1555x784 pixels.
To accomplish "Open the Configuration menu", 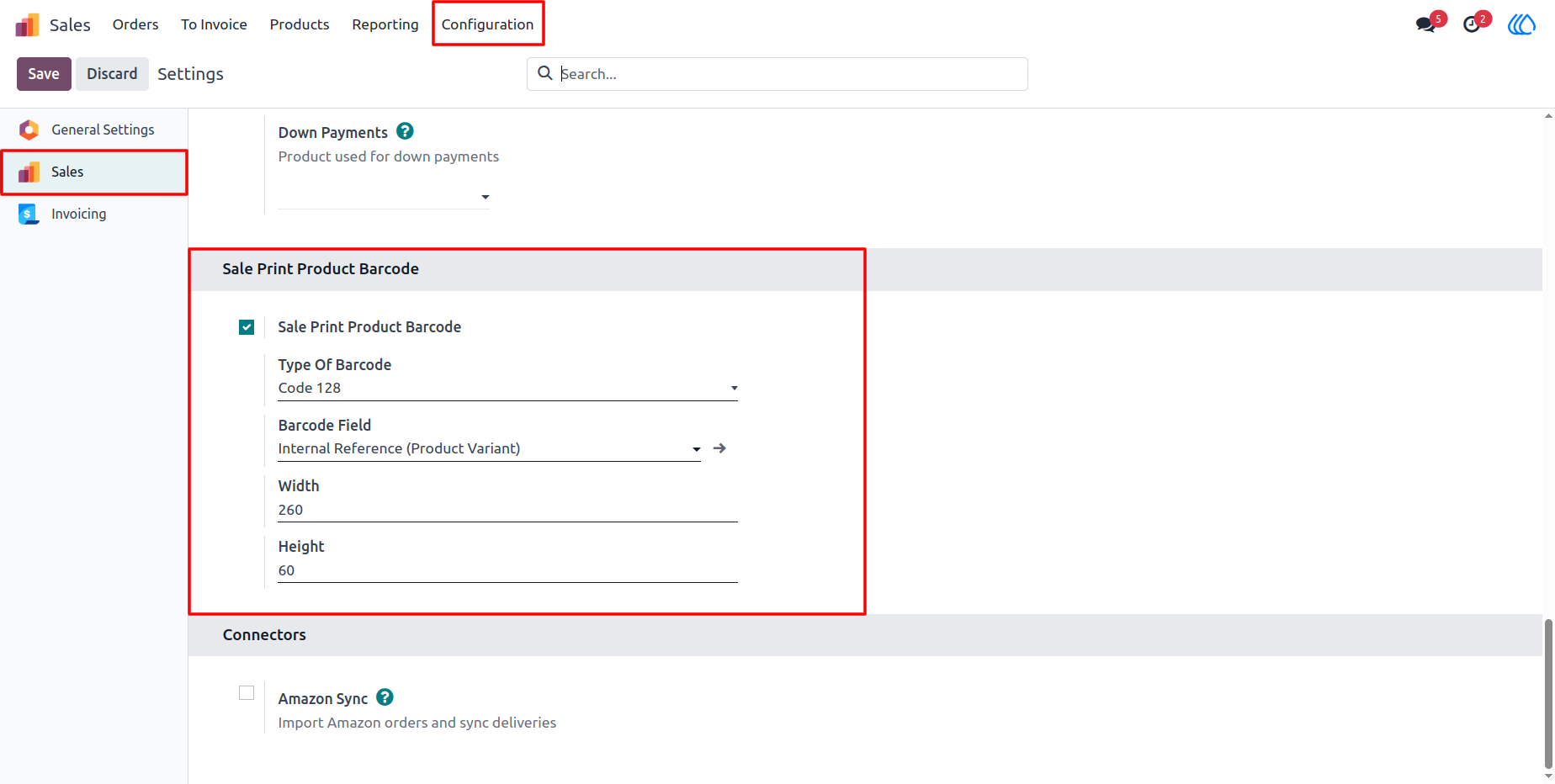I will [x=488, y=24].
